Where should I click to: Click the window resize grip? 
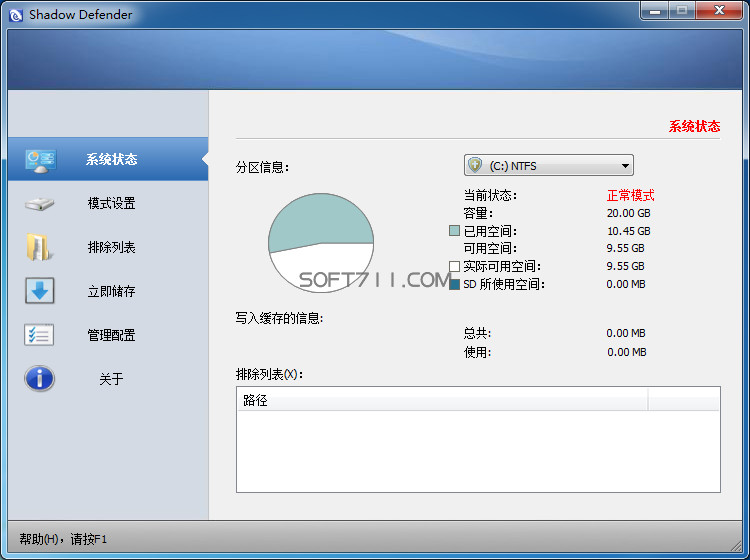tap(736, 545)
